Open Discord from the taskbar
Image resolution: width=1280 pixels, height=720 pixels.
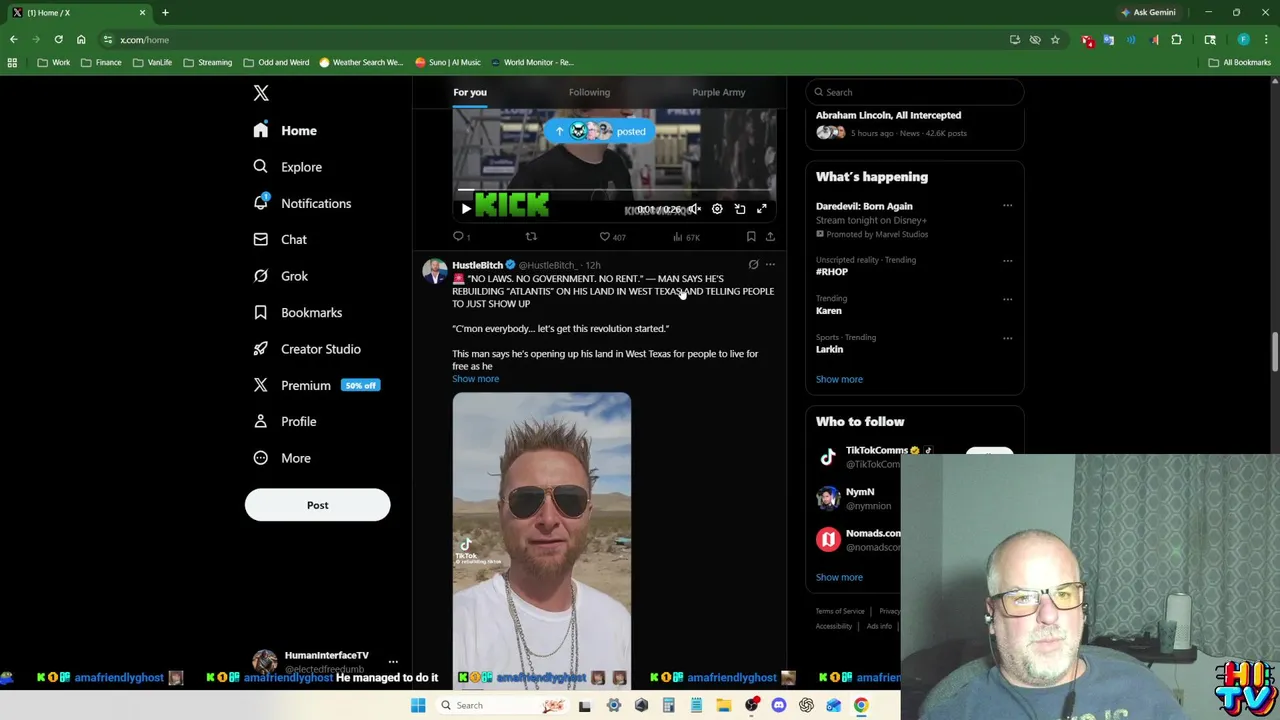click(x=779, y=705)
